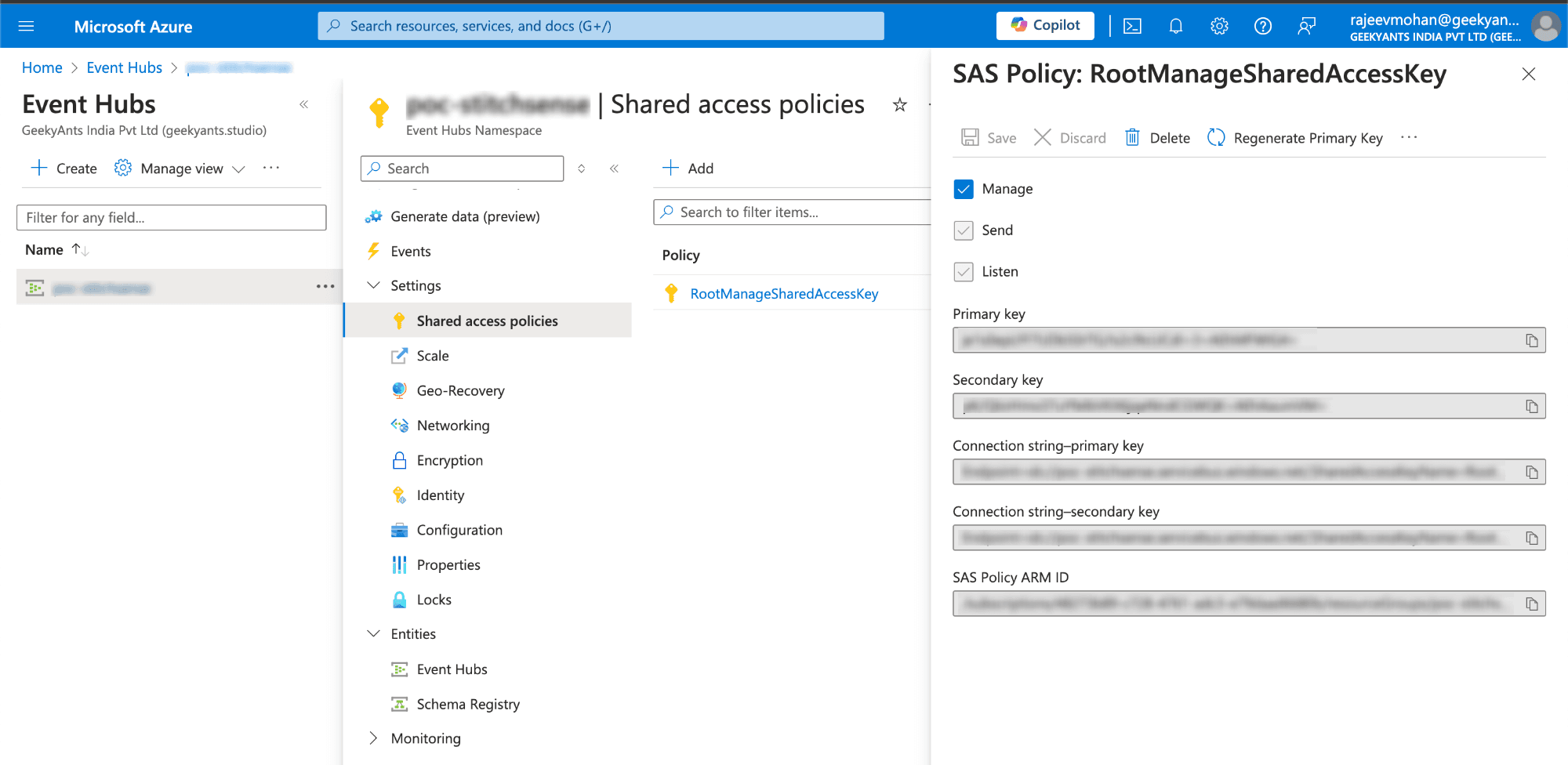1568x765 pixels.
Task: Favorite this page with the star icon
Action: click(x=900, y=105)
